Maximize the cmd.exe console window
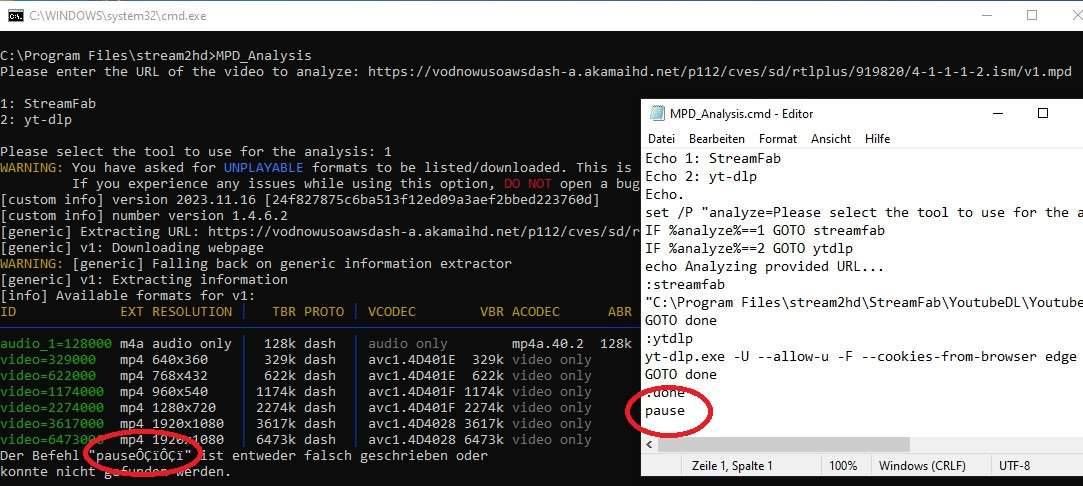Viewport: 1083px width, 486px height. (x=1032, y=15)
